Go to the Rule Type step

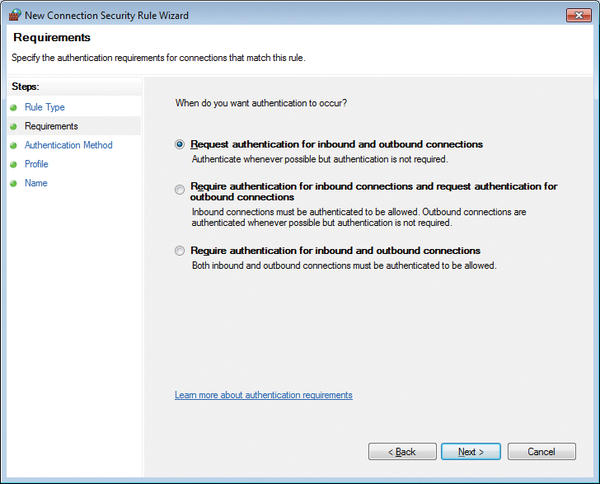pyautogui.click(x=44, y=107)
